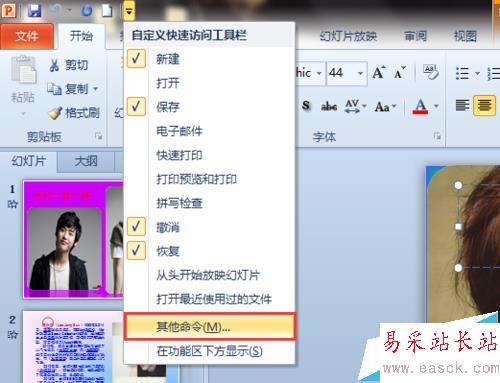Open the File (文件) tab
The height and width of the screenshot is (383, 500).
pos(27,36)
